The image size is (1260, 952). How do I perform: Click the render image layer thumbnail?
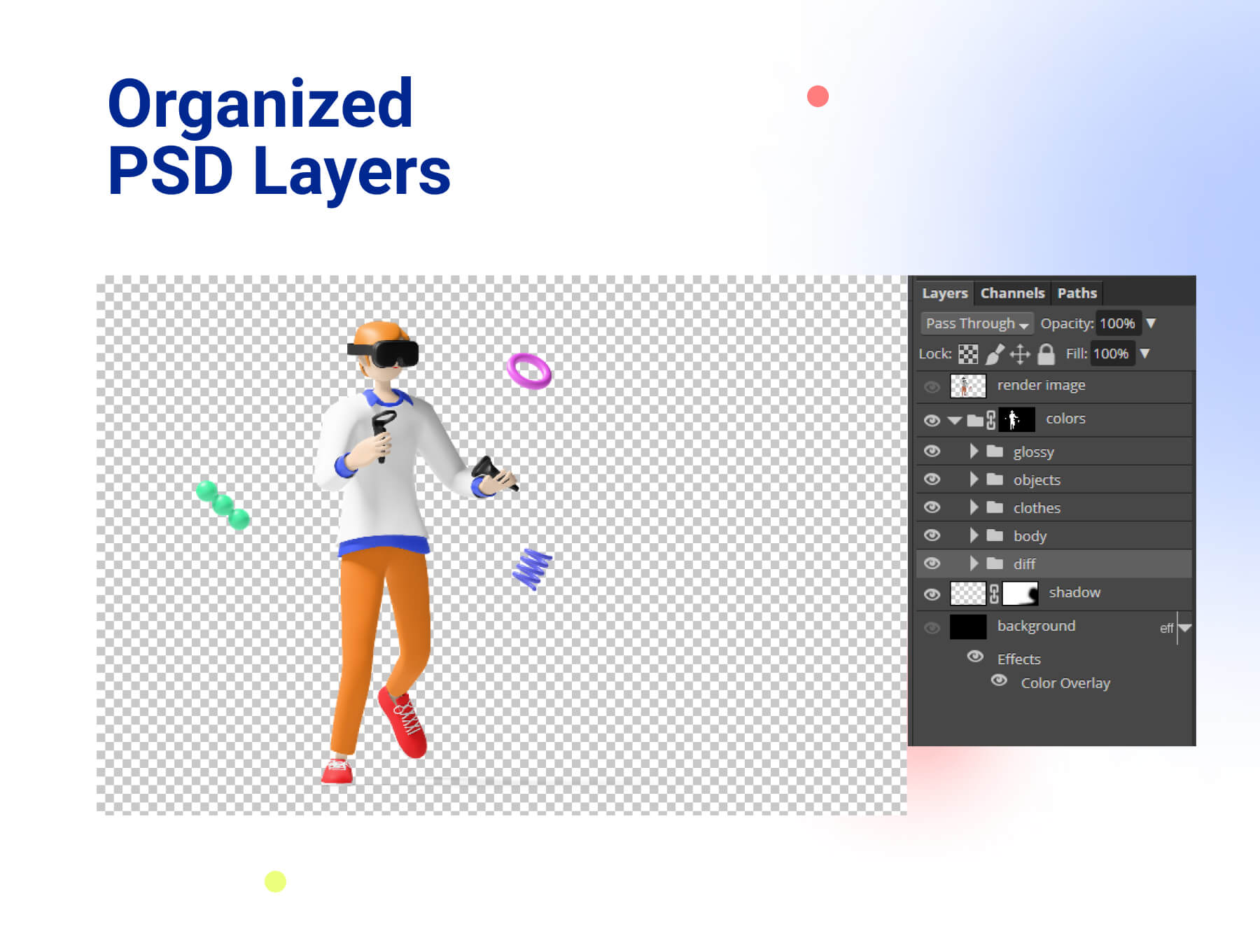click(x=967, y=385)
